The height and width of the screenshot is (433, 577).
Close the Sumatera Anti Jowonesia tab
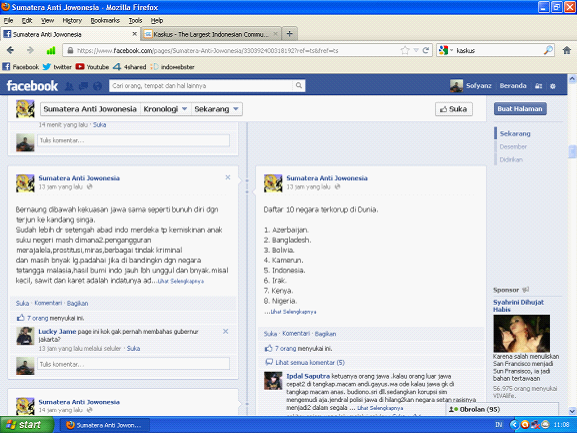(x=134, y=34)
